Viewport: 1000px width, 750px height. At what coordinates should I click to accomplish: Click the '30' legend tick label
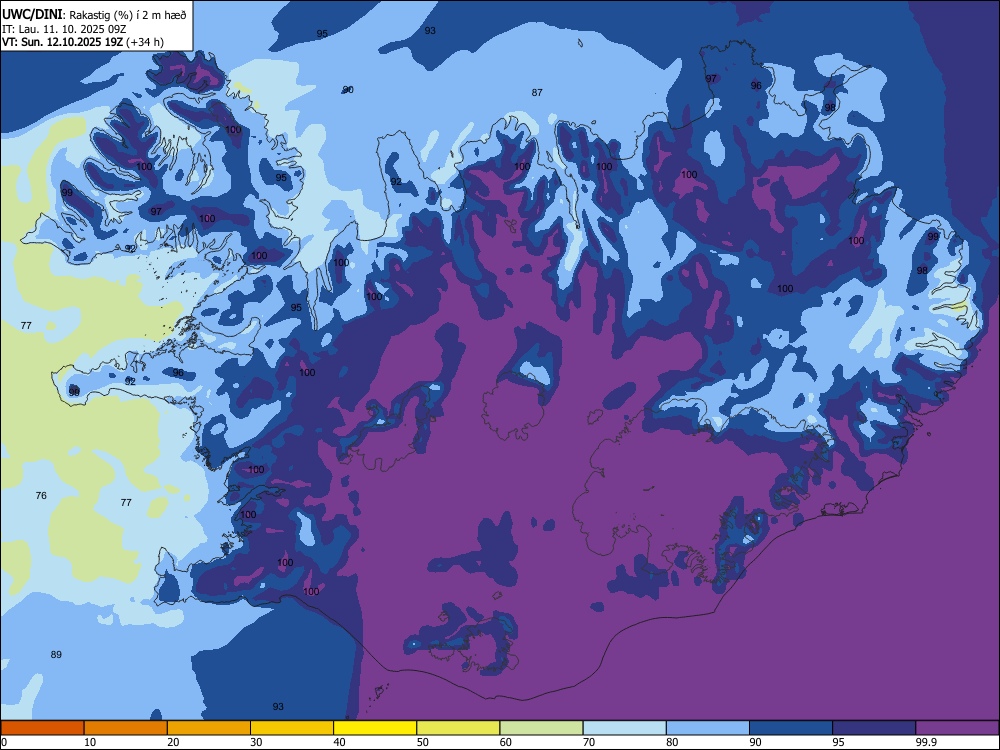click(x=256, y=742)
